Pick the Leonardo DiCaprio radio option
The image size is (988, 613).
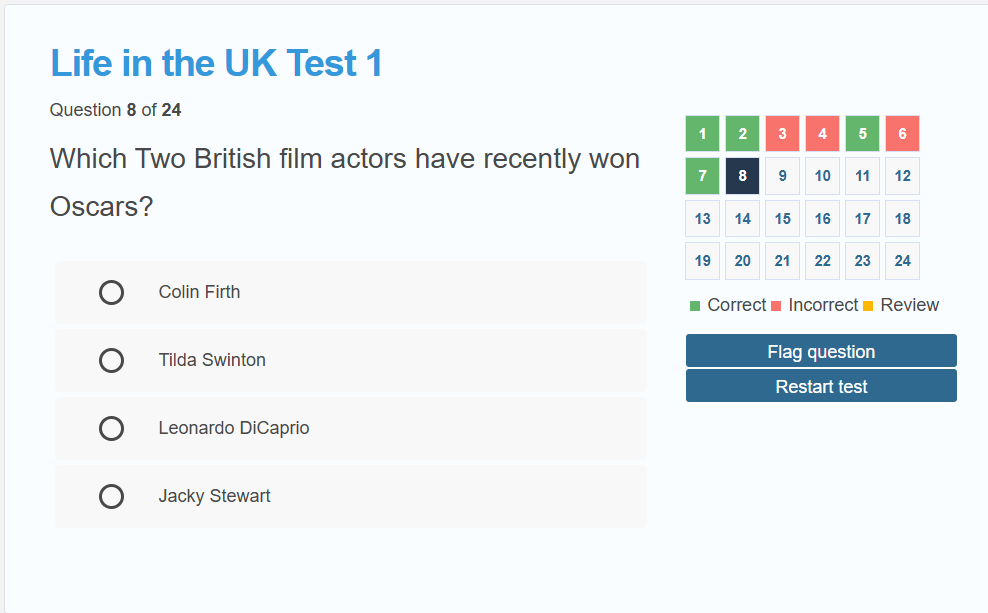coord(112,428)
